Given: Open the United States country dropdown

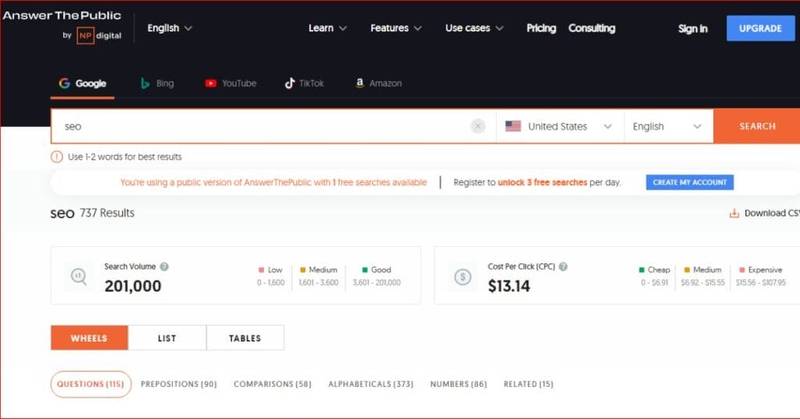Looking at the screenshot, I should (560, 126).
